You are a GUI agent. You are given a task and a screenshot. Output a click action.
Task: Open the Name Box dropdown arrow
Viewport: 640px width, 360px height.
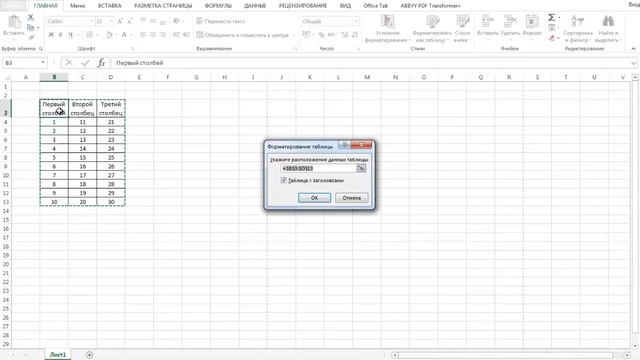point(43,63)
